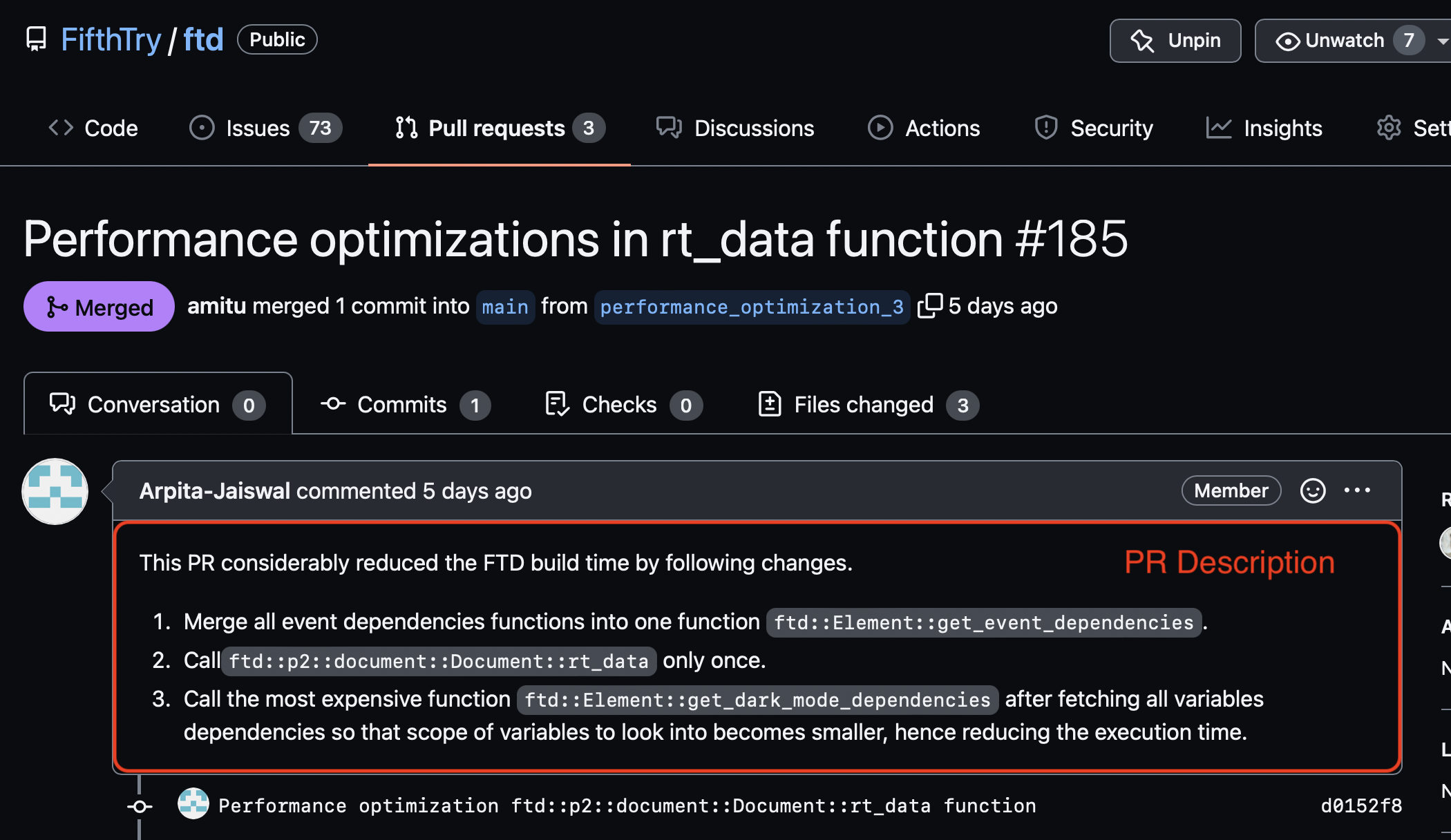Switch to the Files changed tab
The width and height of the screenshot is (1451, 840).
click(x=867, y=405)
